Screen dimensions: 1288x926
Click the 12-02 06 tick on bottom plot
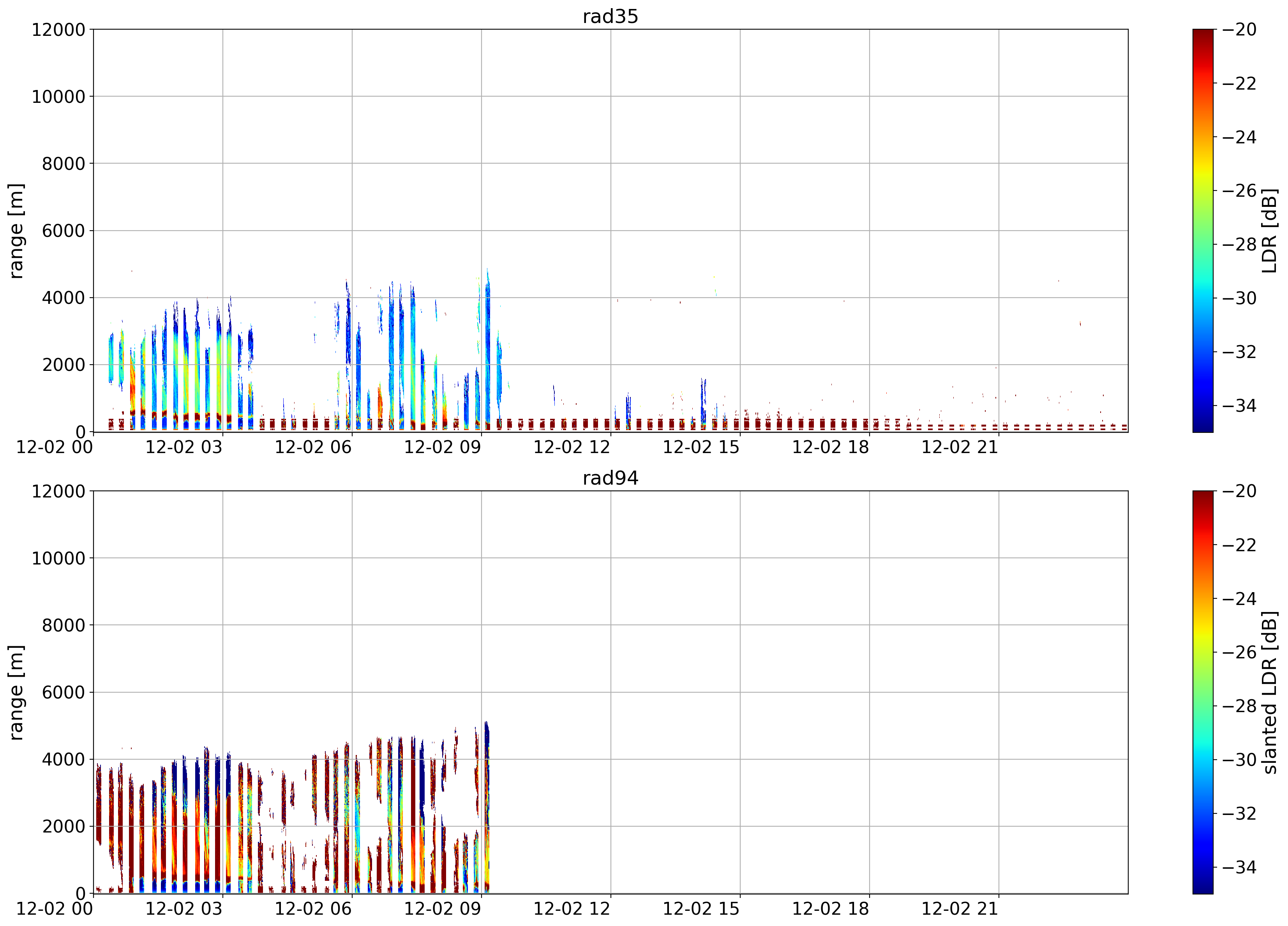pyautogui.click(x=313, y=909)
